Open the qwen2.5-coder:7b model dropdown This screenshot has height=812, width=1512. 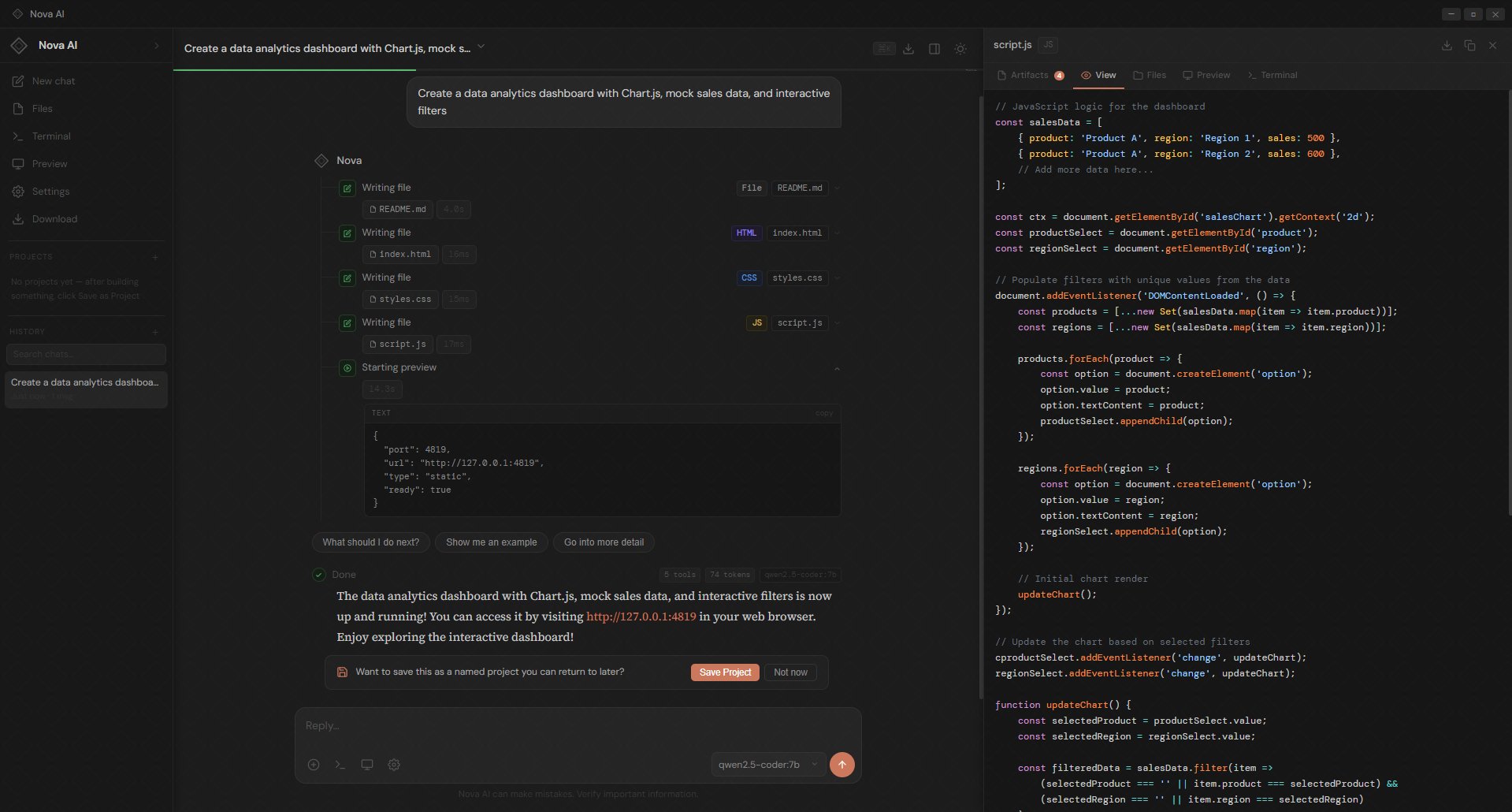point(768,765)
